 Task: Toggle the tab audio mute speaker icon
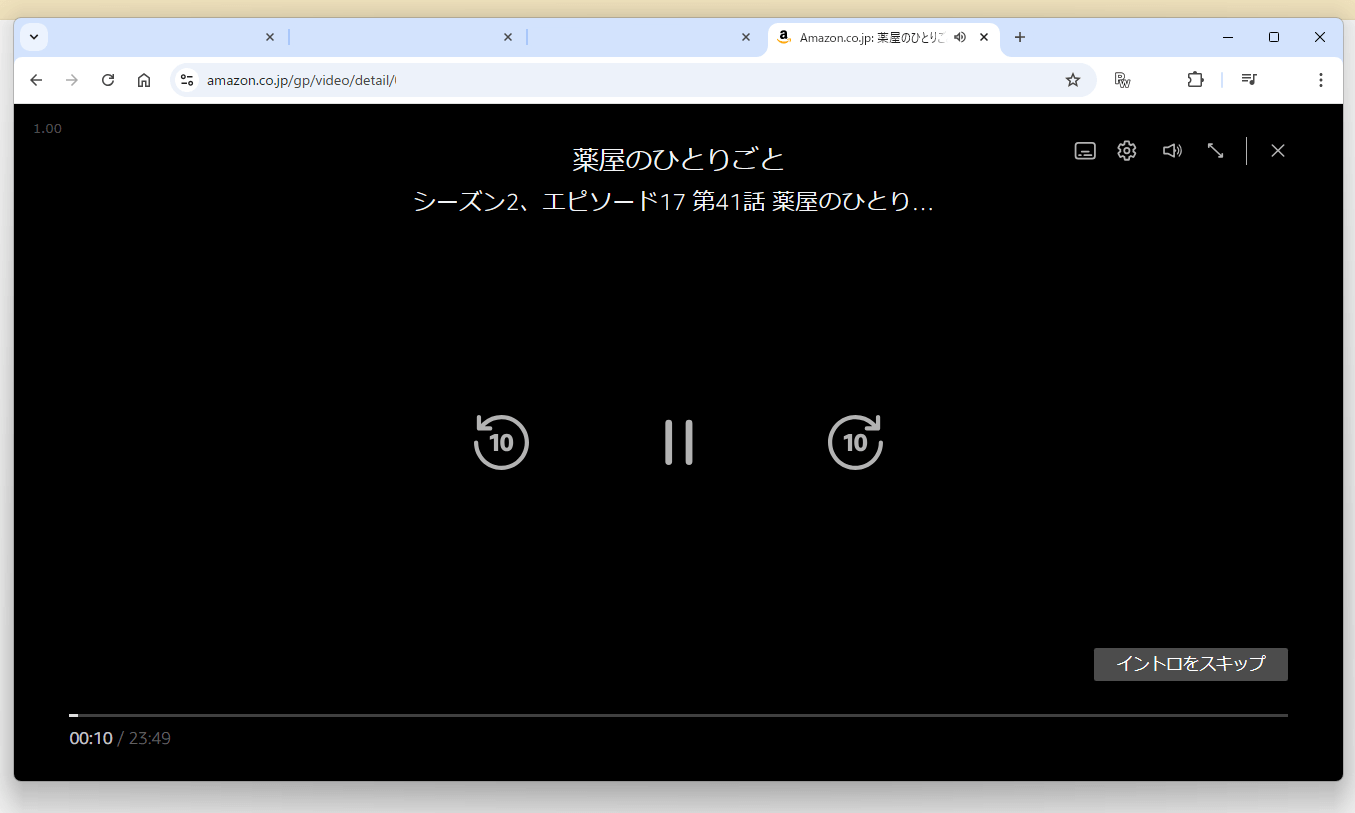click(x=959, y=37)
